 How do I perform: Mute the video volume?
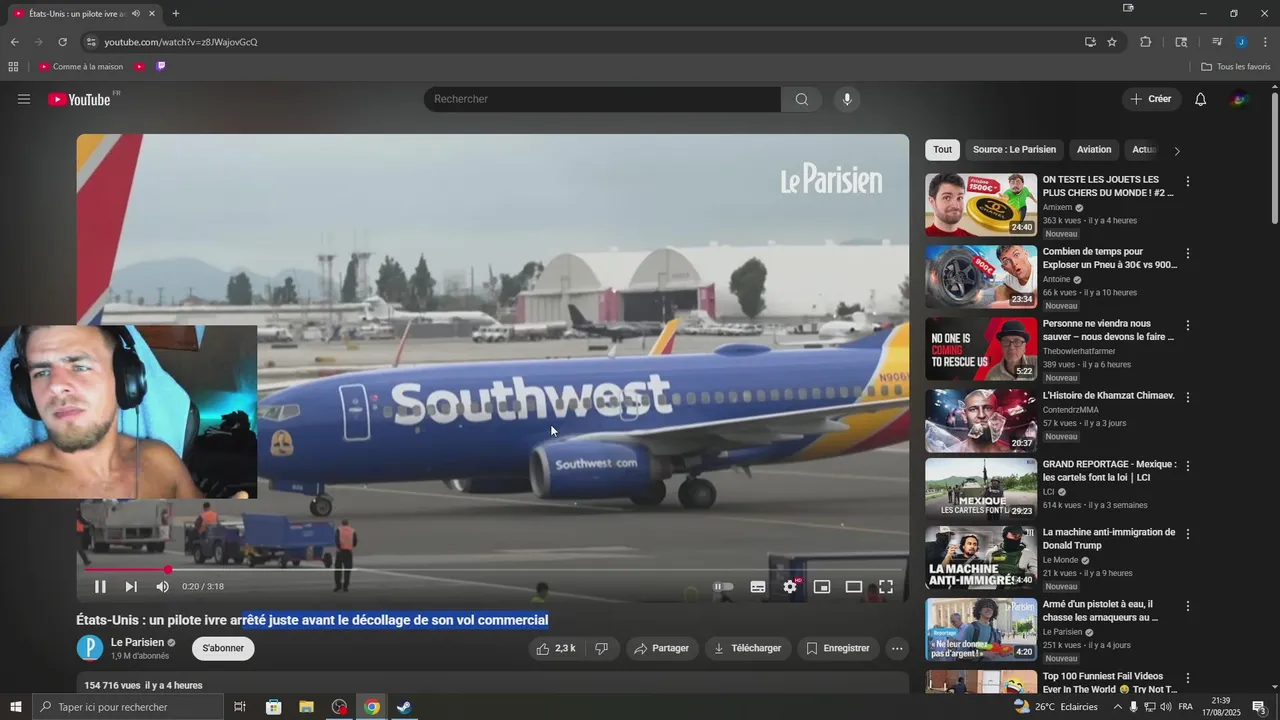(162, 587)
